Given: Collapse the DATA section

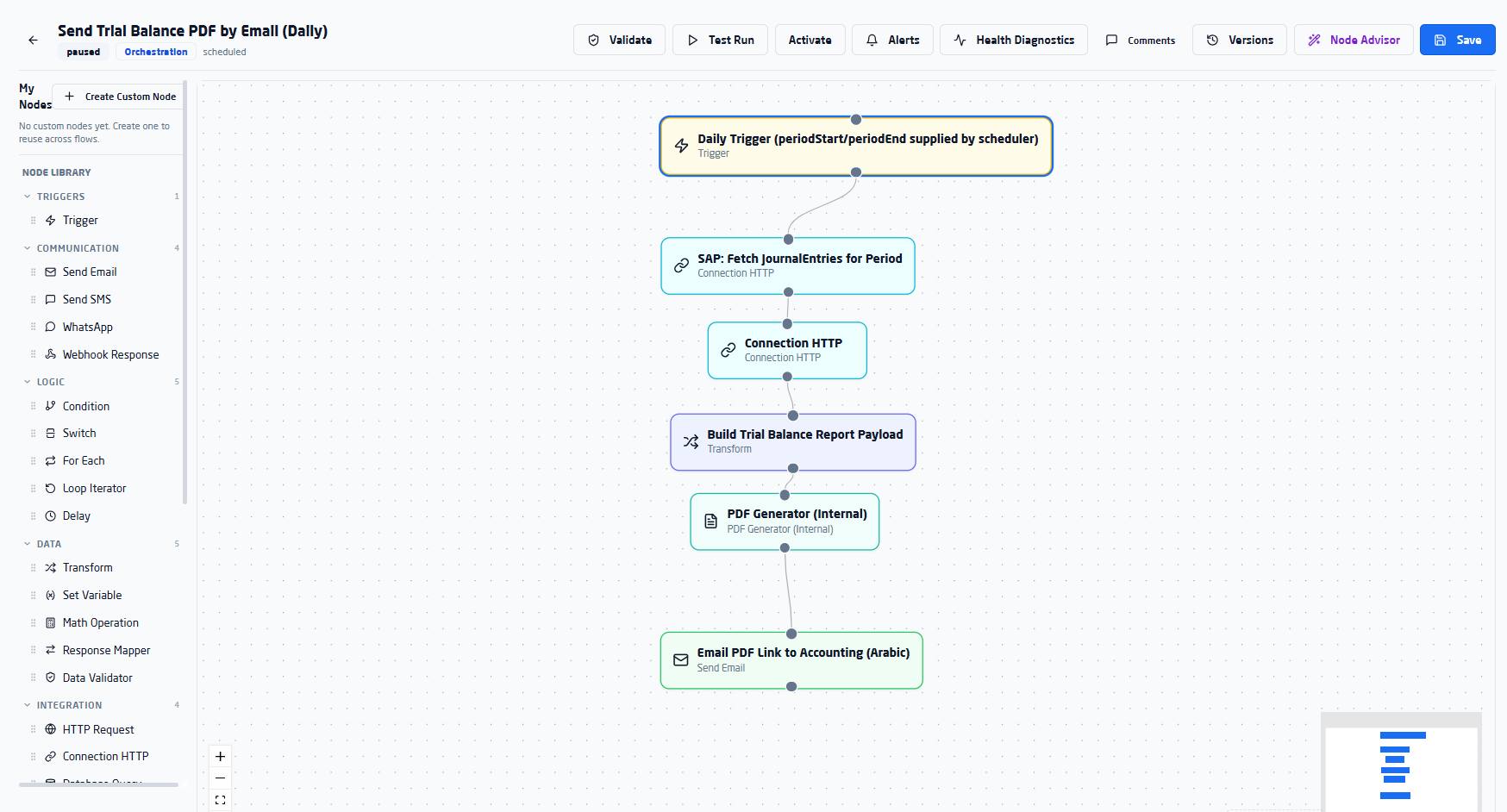Looking at the screenshot, I should [28, 544].
